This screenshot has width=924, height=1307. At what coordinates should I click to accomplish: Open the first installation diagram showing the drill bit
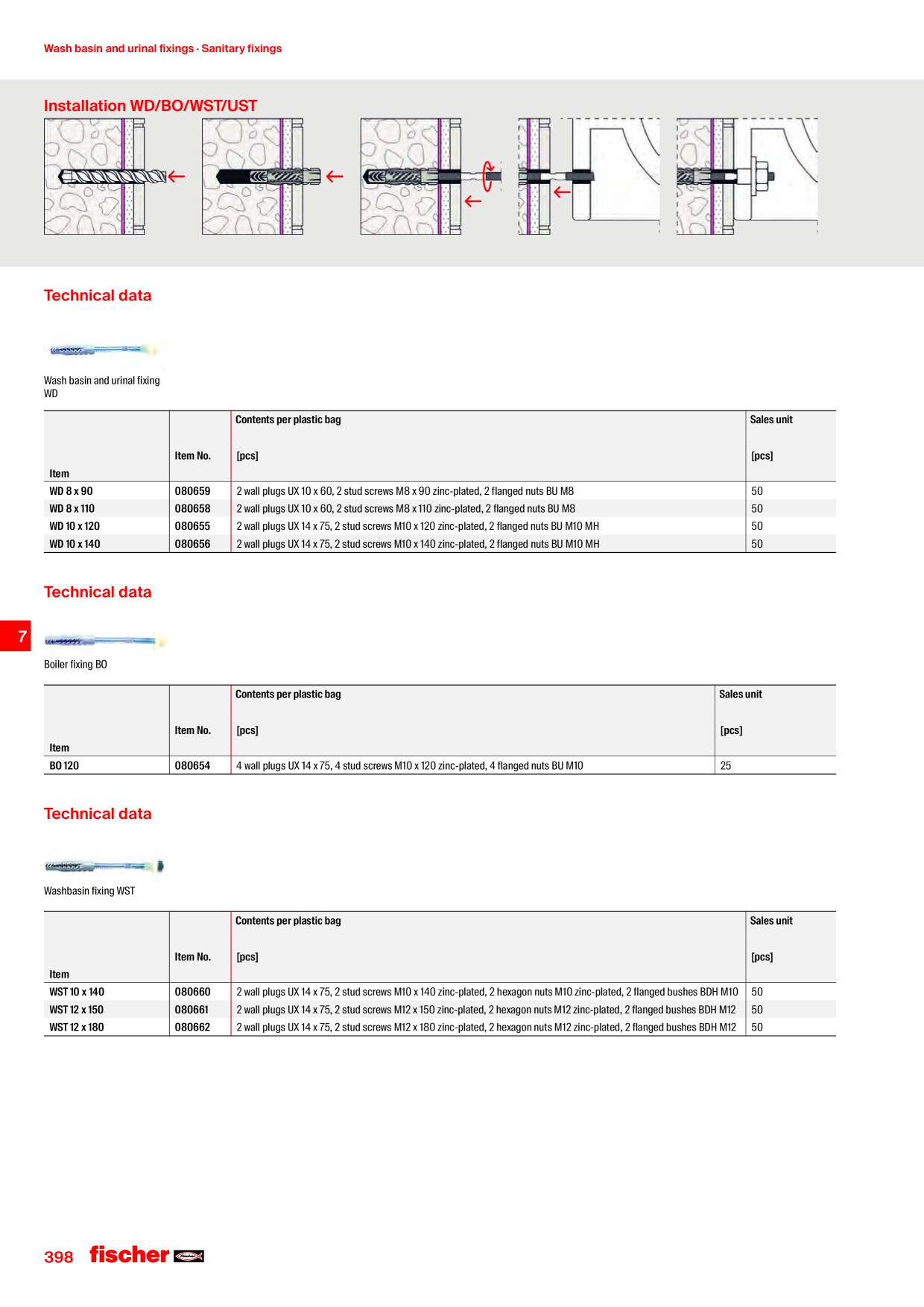pos(114,177)
